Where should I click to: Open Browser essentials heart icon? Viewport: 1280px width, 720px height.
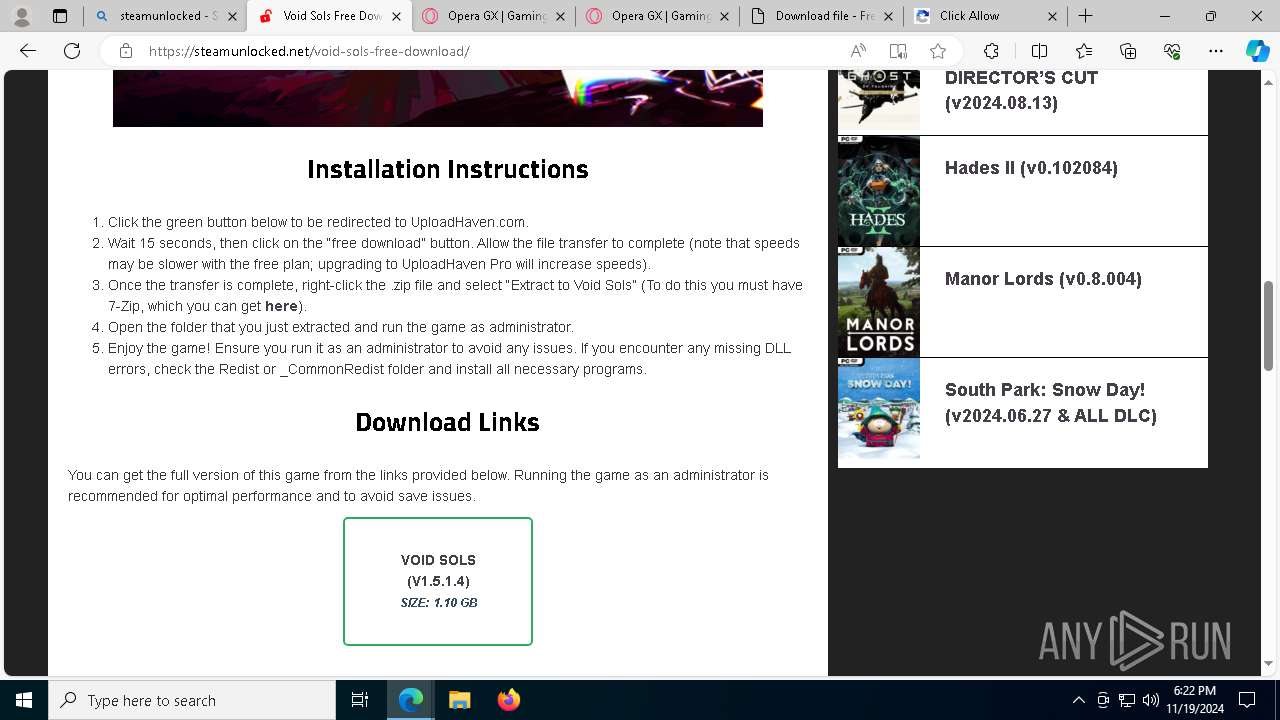point(1172,51)
